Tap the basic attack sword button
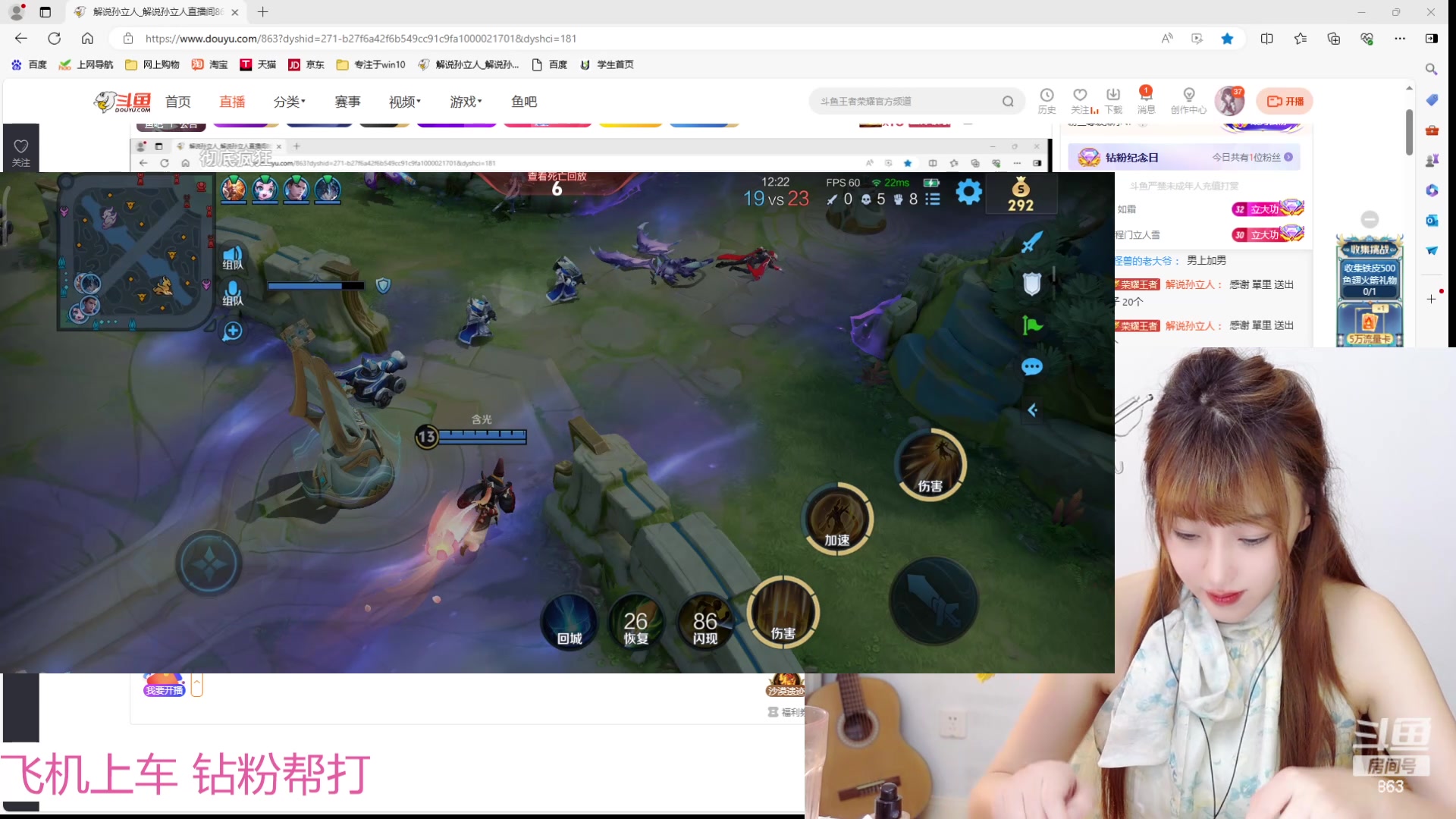1456x819 pixels. [934, 600]
